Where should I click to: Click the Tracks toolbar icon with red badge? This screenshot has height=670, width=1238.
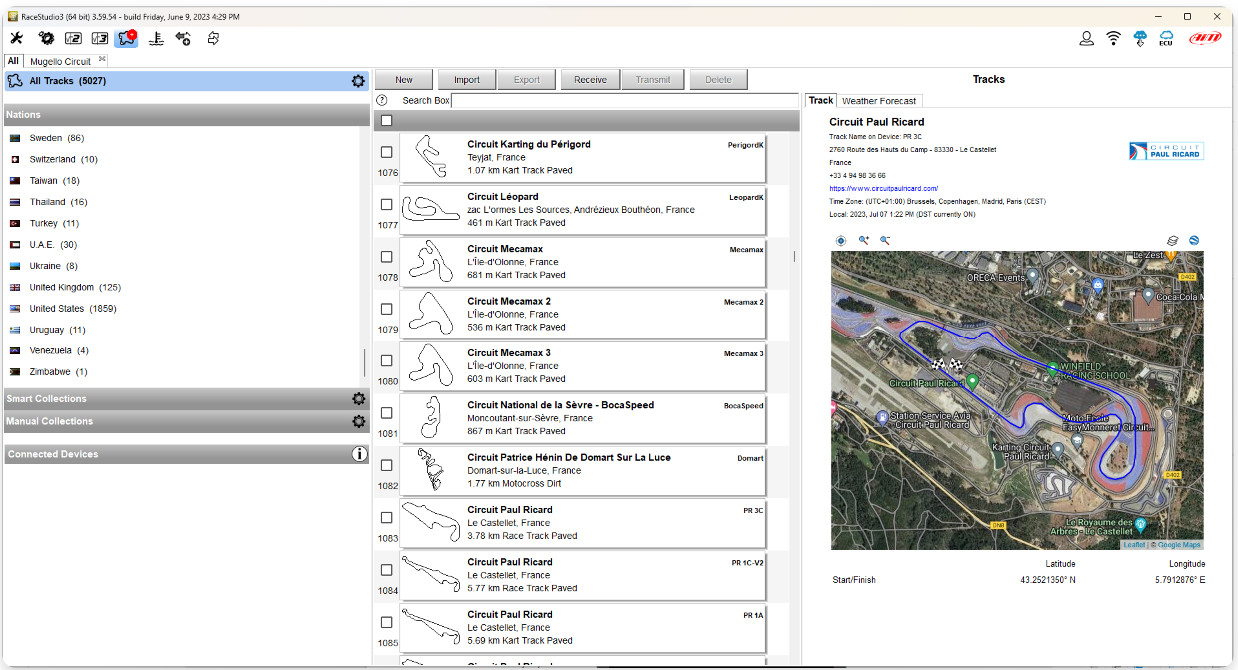(x=127, y=38)
